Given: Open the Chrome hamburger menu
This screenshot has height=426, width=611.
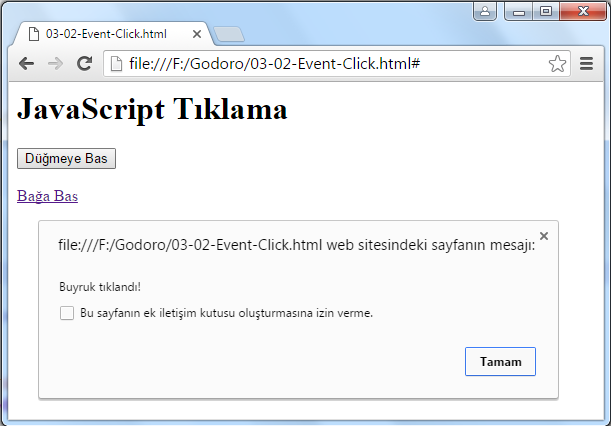Looking at the screenshot, I should point(586,64).
